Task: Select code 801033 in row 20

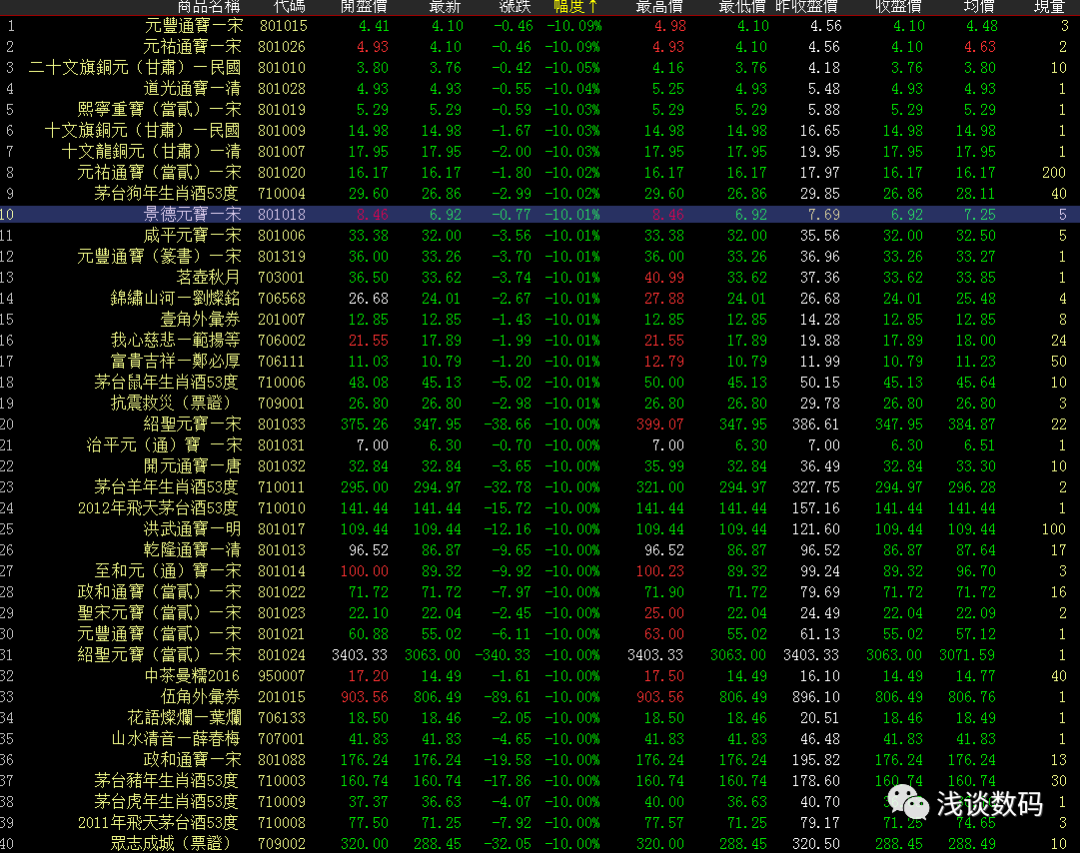Action: [x=282, y=424]
